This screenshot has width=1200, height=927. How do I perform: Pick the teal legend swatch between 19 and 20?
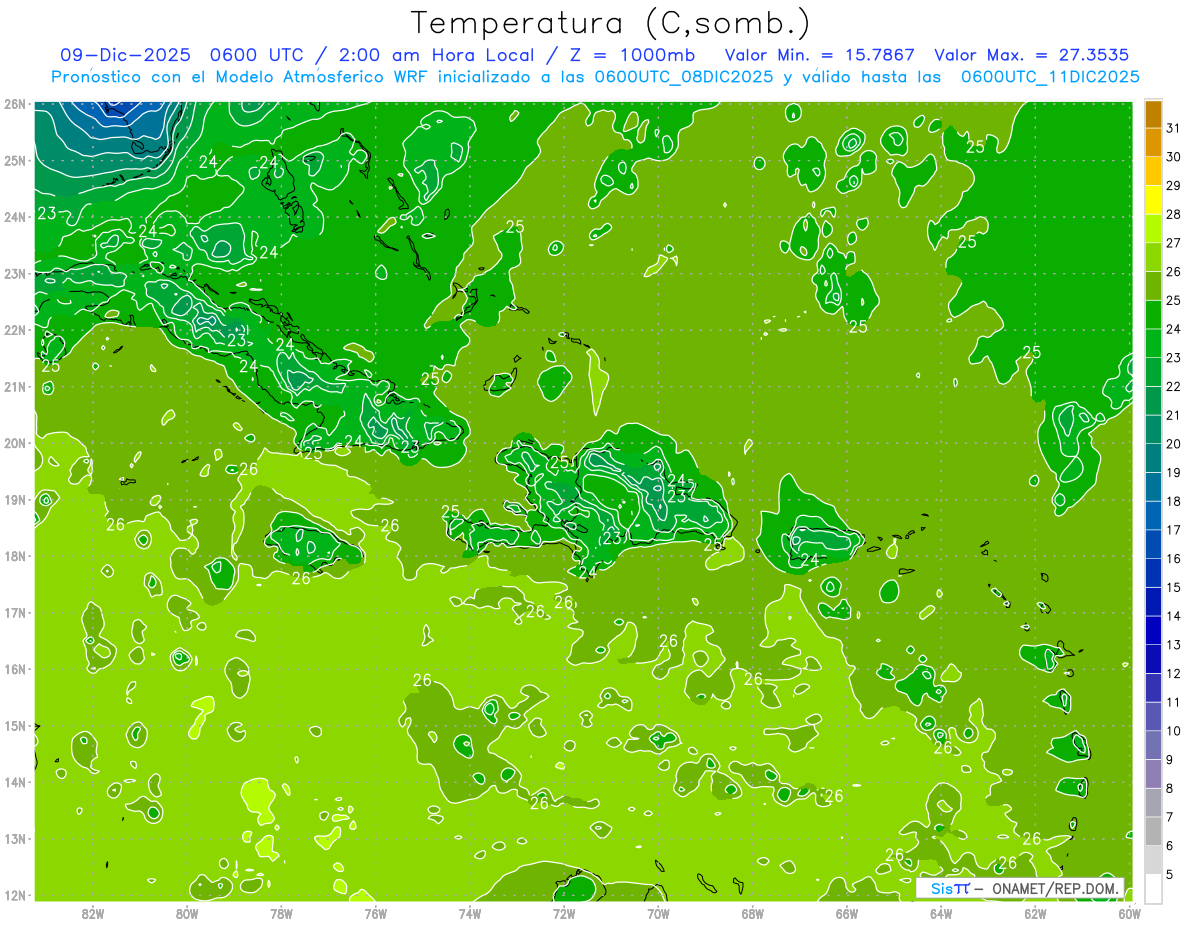coord(1153,459)
